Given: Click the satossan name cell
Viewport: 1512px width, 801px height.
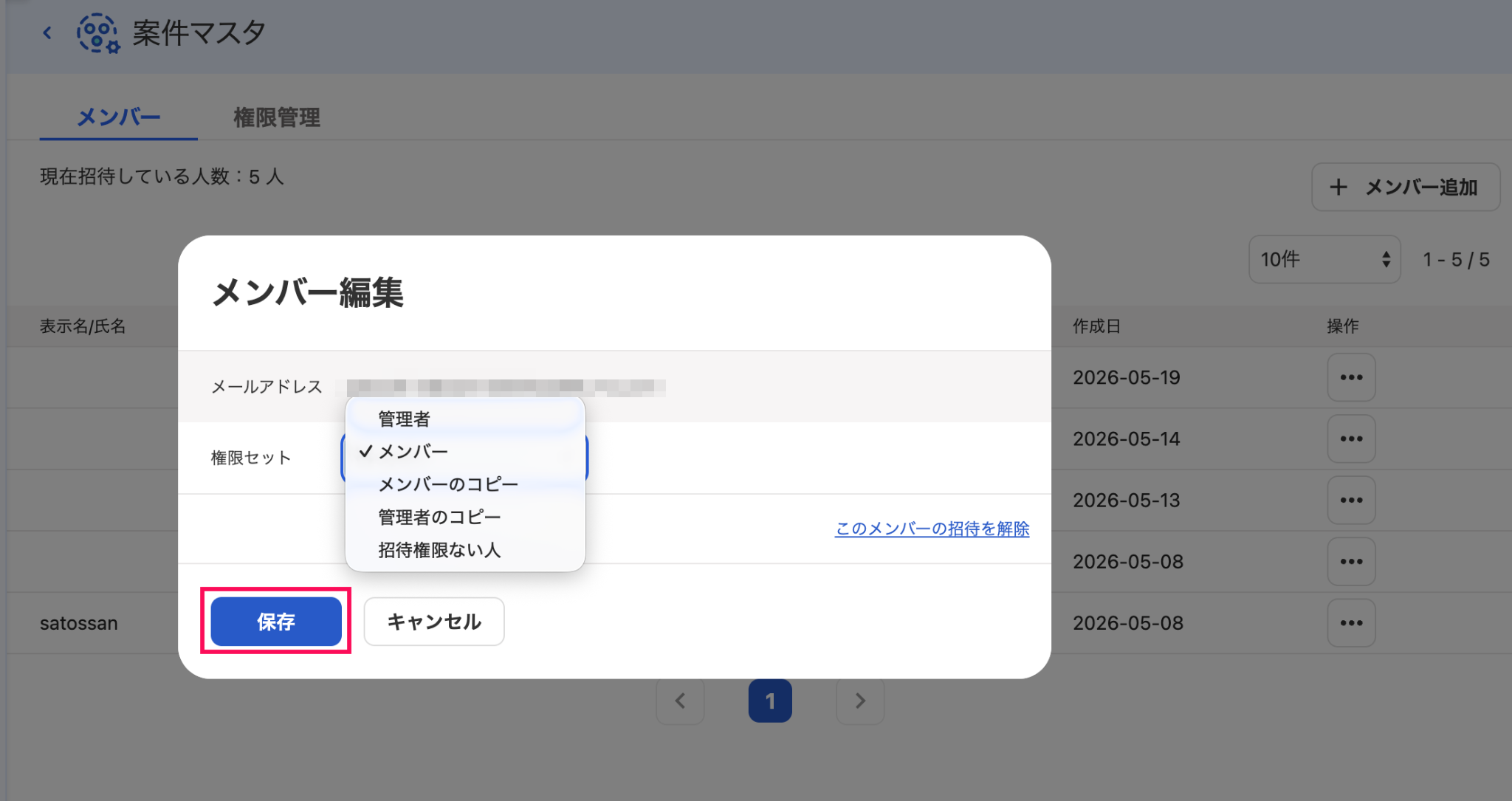Looking at the screenshot, I should coord(79,623).
